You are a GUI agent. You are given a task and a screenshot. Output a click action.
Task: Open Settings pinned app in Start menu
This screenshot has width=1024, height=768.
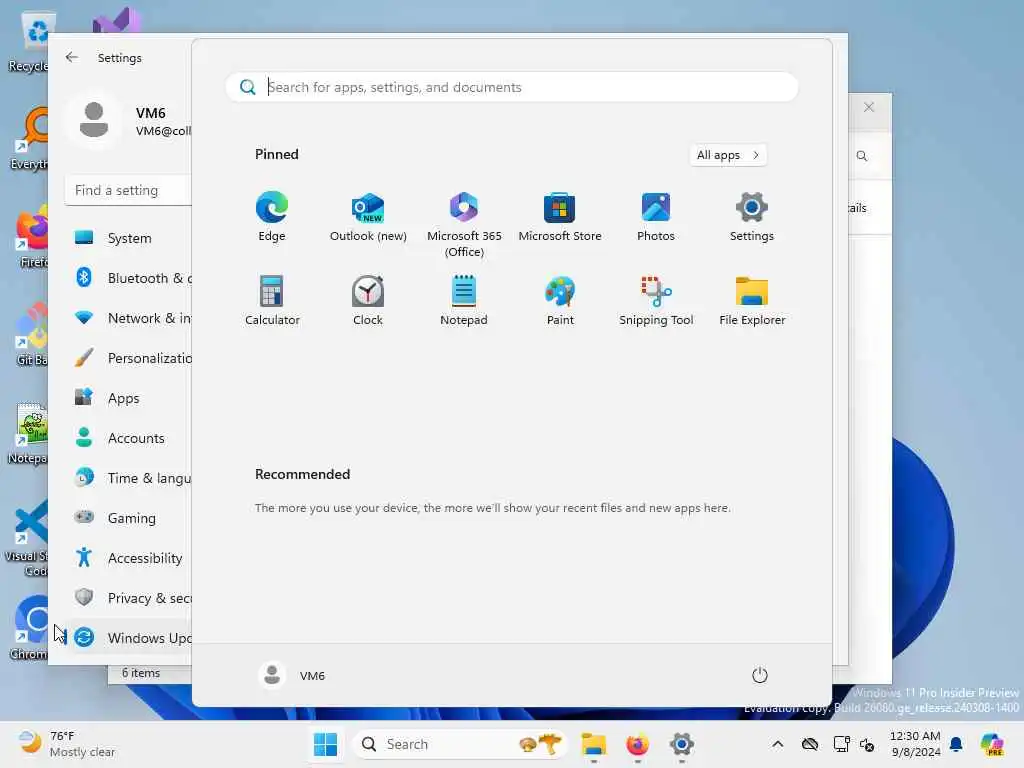coord(752,217)
